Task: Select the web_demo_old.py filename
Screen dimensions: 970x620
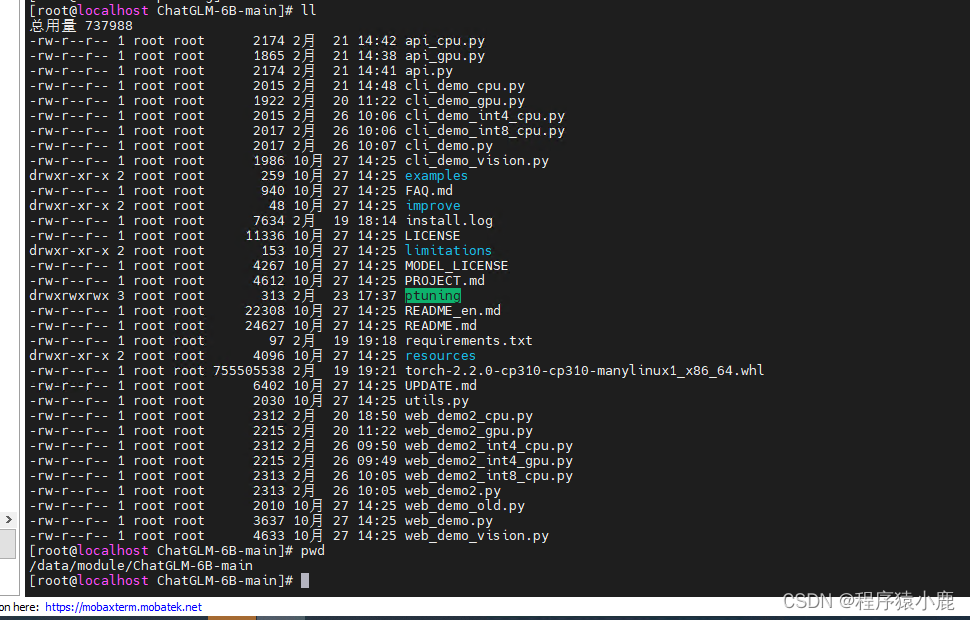Action: (x=465, y=506)
